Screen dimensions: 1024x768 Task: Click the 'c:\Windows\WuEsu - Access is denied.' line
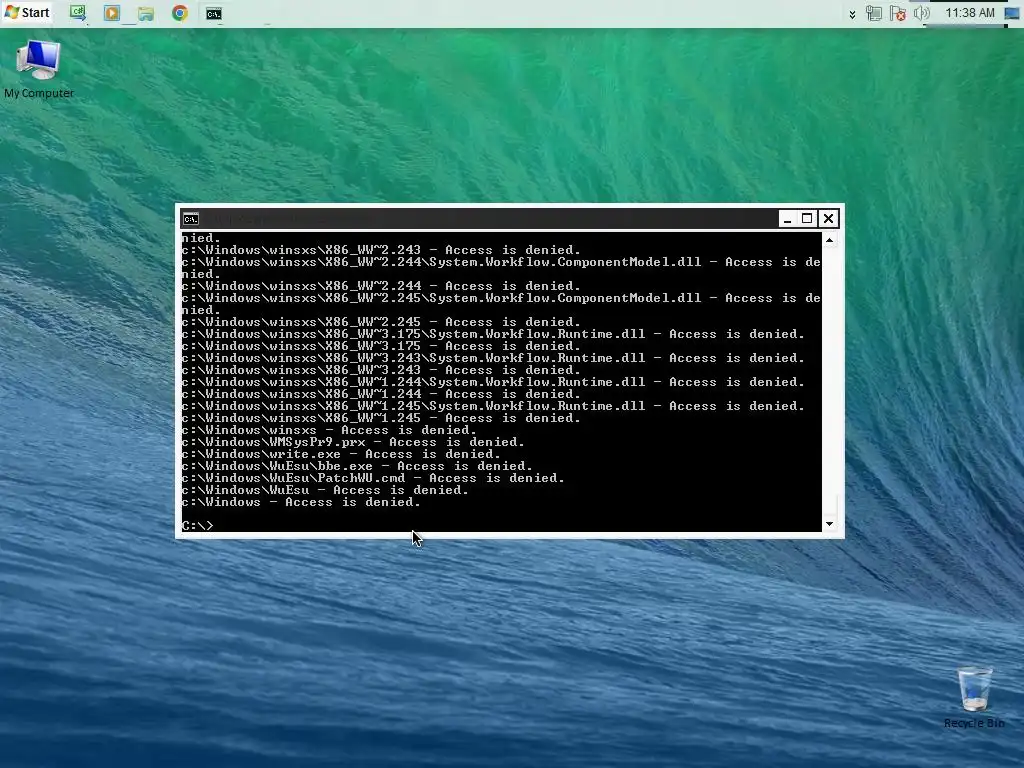[325, 490]
